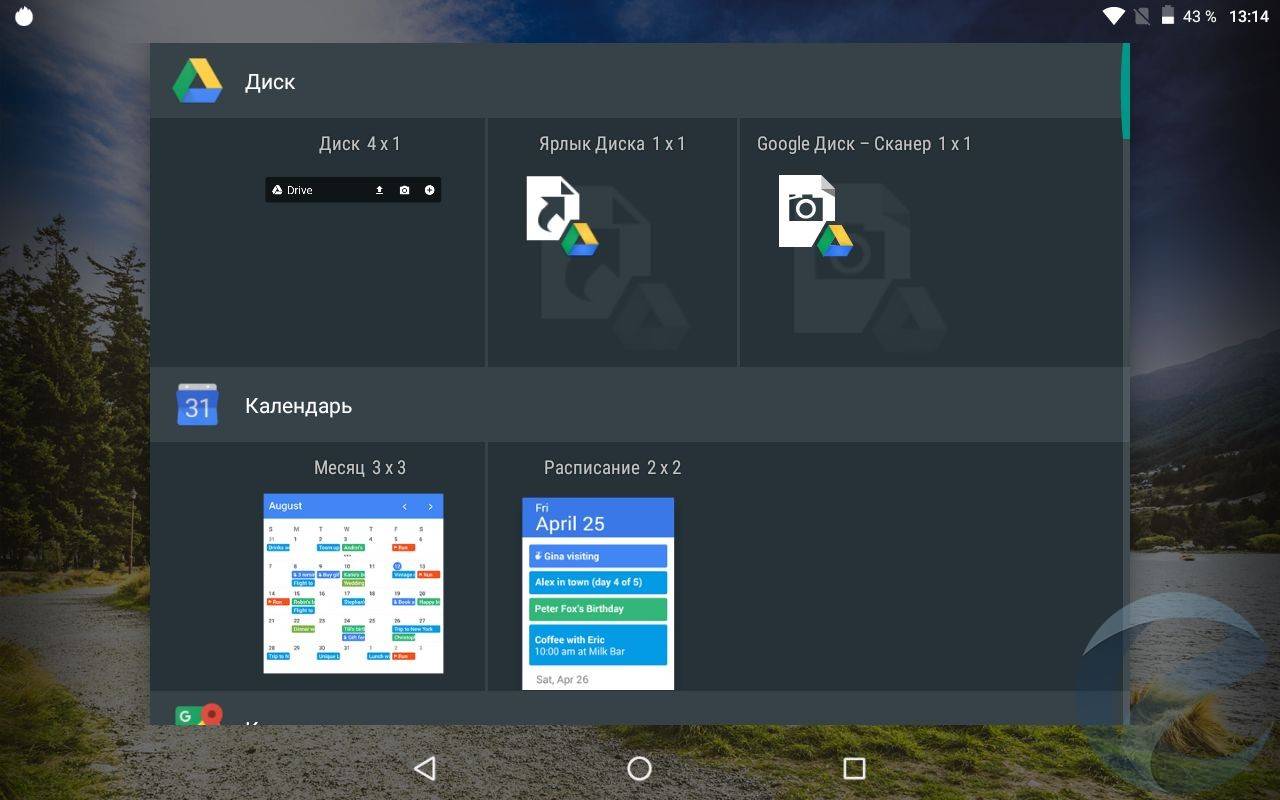Open Recents with the square navigation button
Screen dimensions: 1280x800
[x=854, y=768]
